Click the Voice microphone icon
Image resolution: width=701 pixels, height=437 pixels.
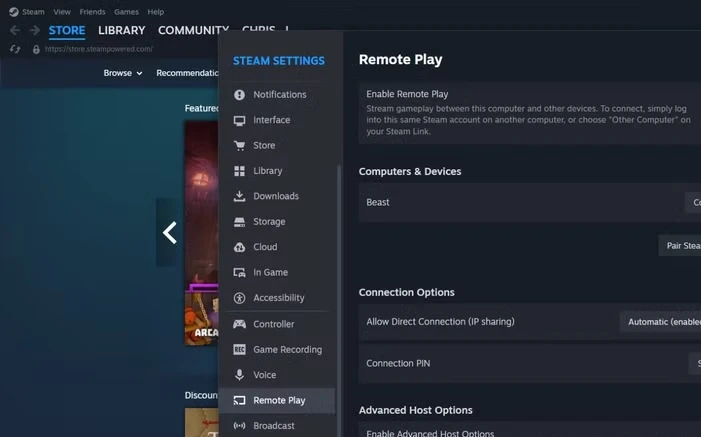pyautogui.click(x=239, y=375)
